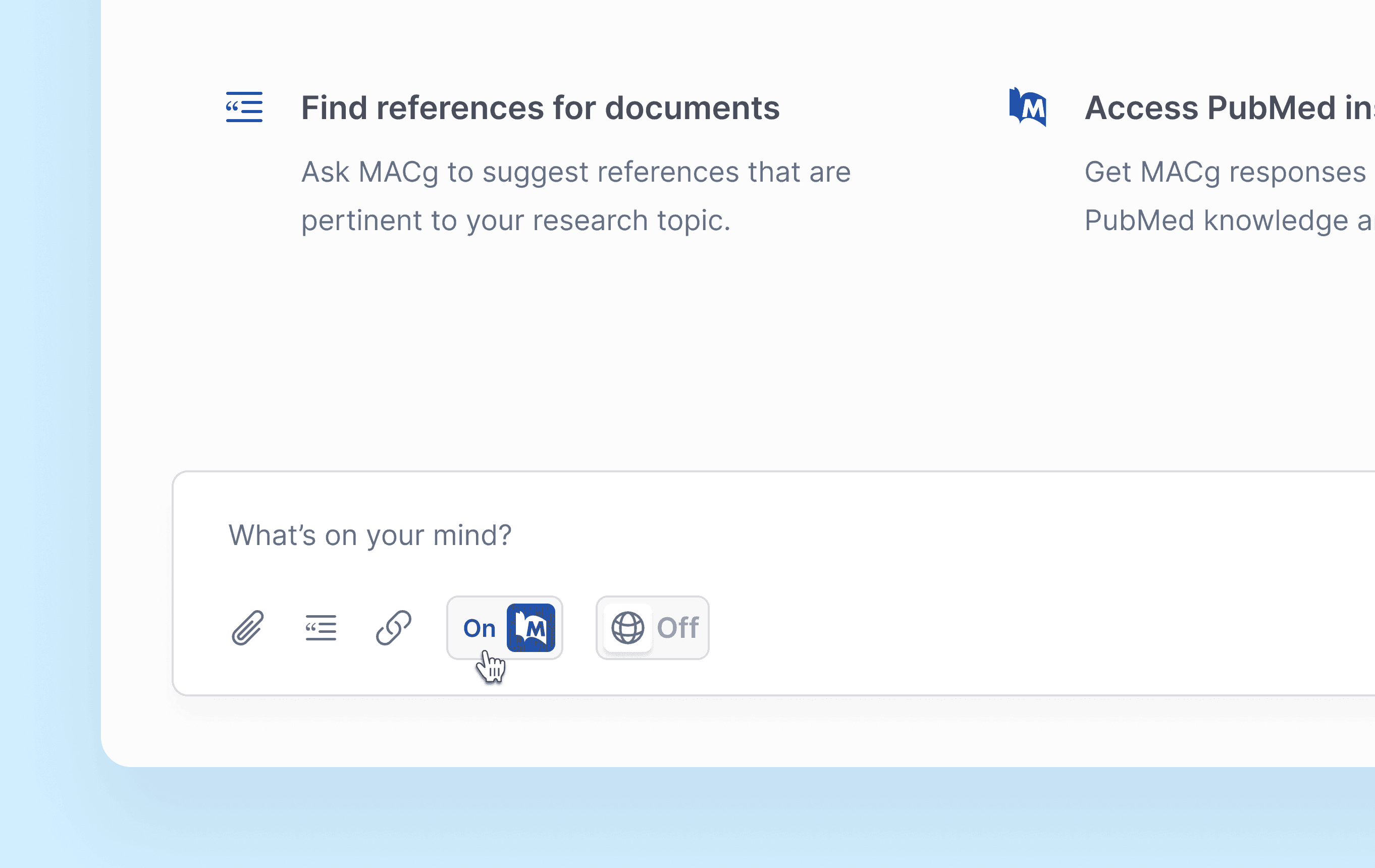Click "Ask MACg to suggest references" description
This screenshot has height=868, width=1375.
pyautogui.click(x=575, y=172)
